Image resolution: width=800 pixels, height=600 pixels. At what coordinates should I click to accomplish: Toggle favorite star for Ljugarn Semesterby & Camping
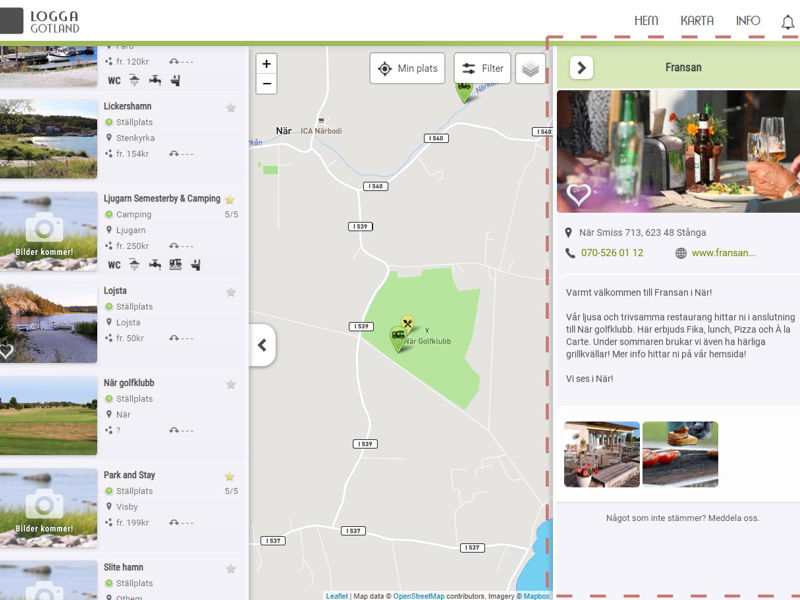230,200
